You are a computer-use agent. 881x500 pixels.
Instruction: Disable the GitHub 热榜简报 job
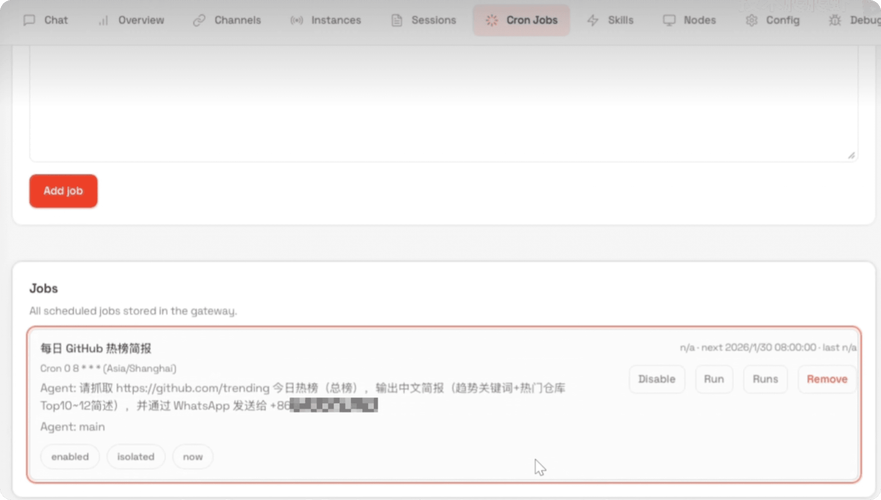(x=657, y=379)
